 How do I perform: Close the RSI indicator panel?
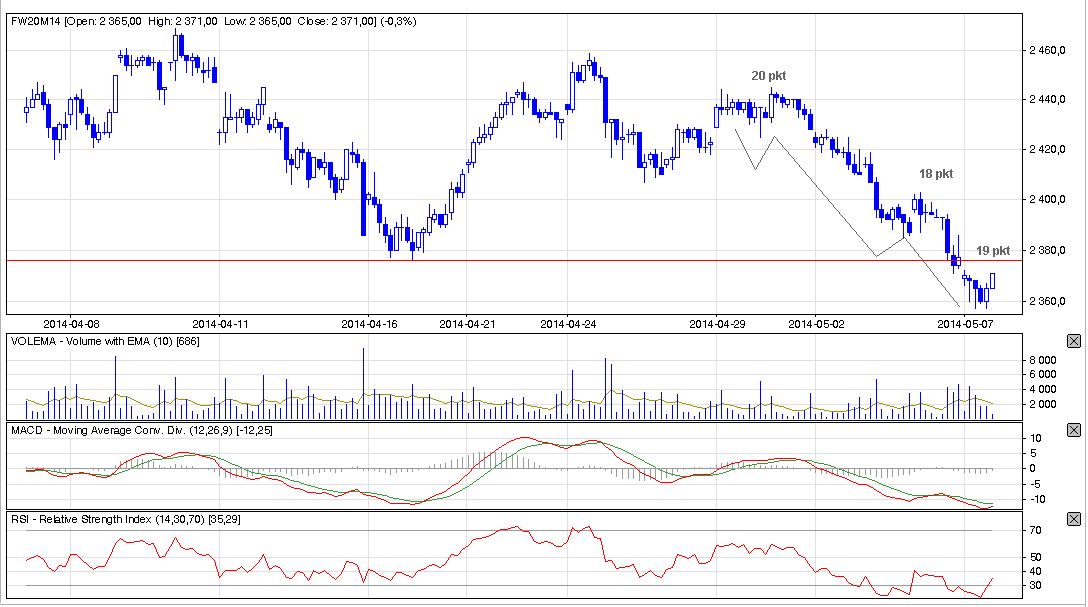pyautogui.click(x=1074, y=519)
